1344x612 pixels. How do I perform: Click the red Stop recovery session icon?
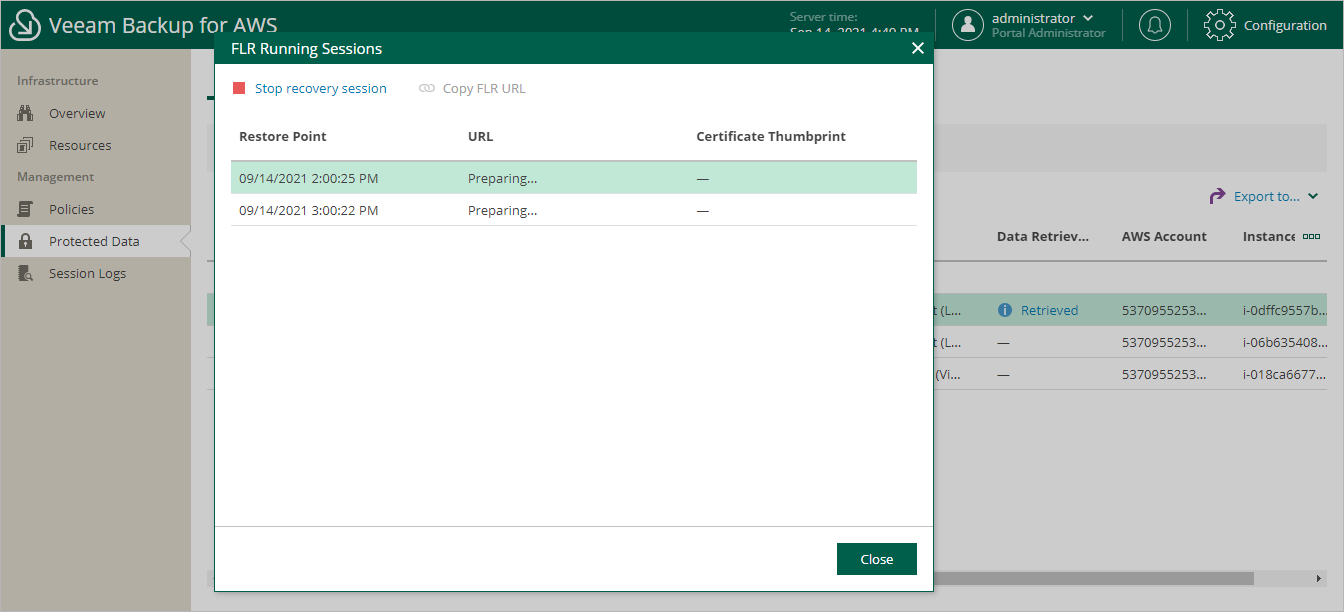coord(239,88)
